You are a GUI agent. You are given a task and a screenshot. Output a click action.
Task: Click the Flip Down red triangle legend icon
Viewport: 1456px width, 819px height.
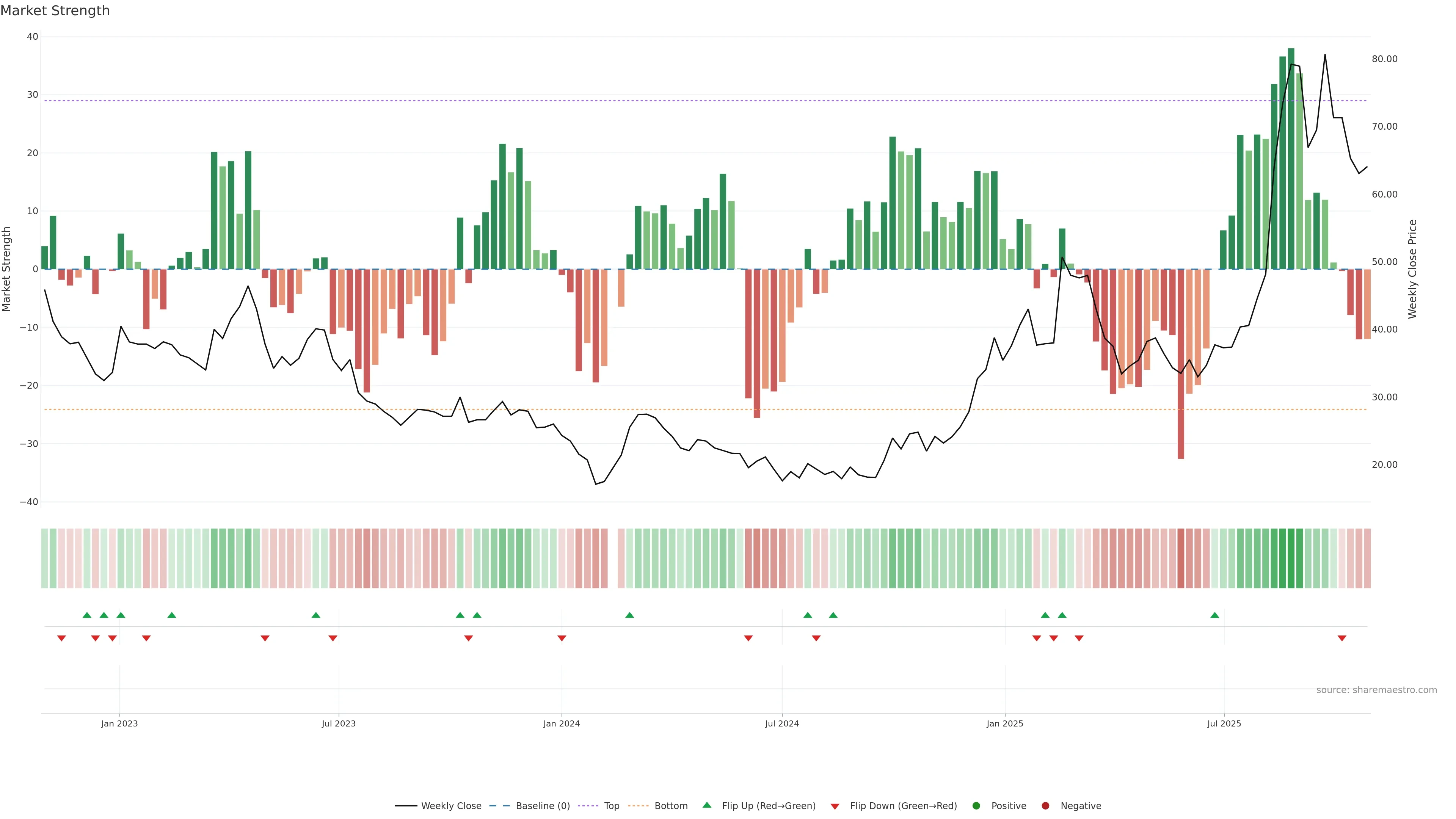(835, 806)
